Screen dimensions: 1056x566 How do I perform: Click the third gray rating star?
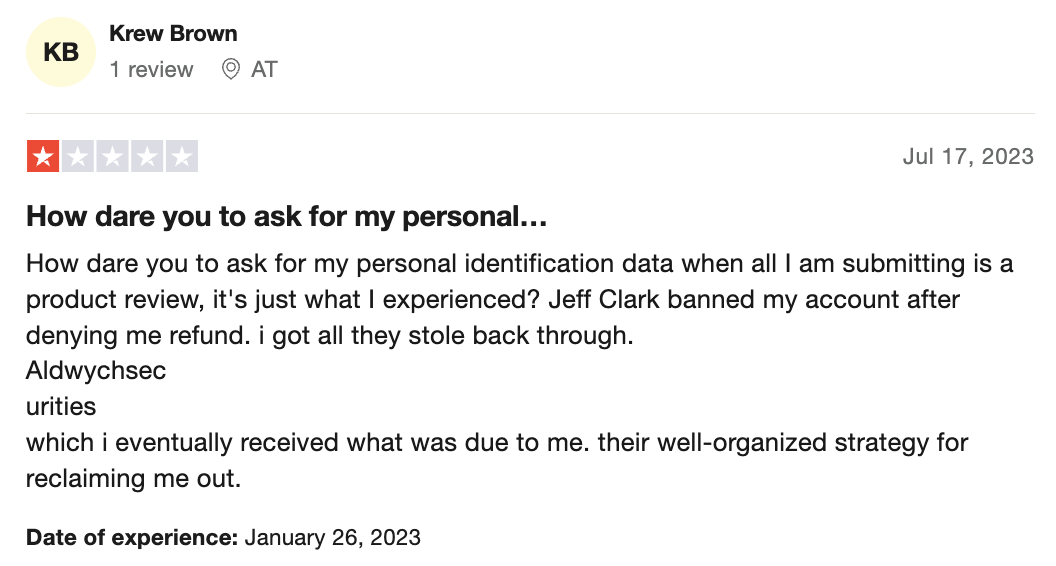[112, 156]
